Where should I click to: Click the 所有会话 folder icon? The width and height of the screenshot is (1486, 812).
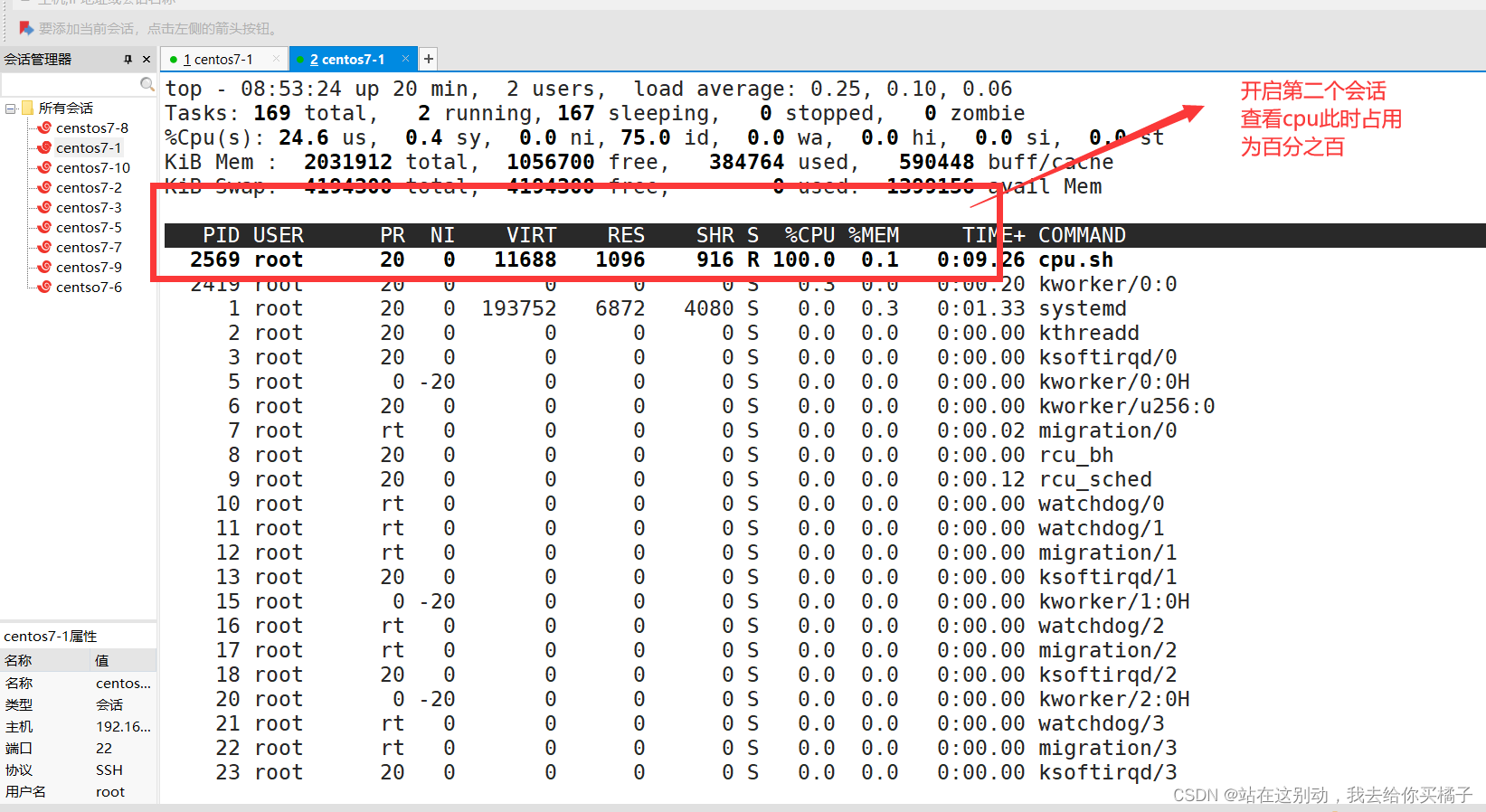pyautogui.click(x=27, y=108)
